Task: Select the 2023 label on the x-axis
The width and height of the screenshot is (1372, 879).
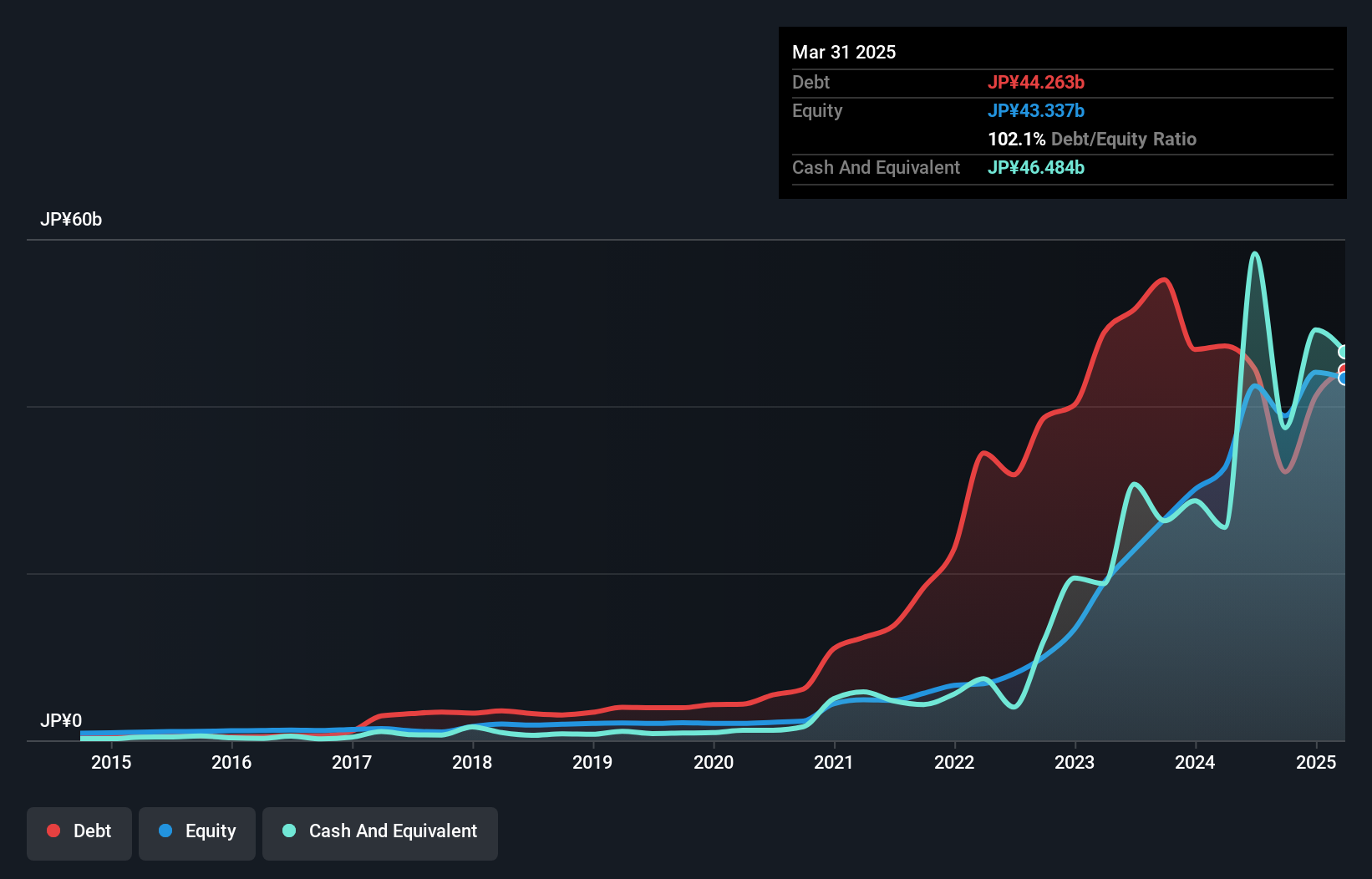Action: point(1075,762)
